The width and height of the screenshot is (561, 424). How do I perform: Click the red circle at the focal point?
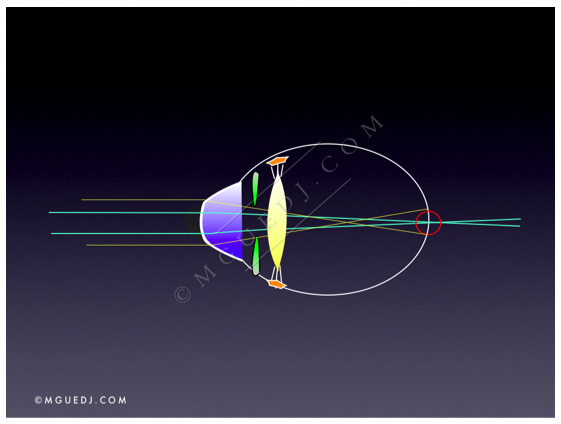tap(428, 223)
